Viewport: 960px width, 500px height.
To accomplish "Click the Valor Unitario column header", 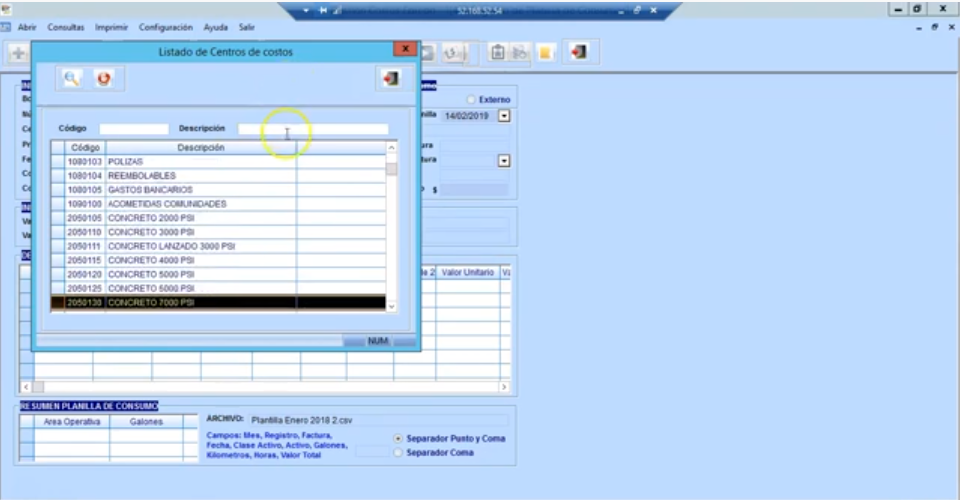I will click(x=468, y=272).
